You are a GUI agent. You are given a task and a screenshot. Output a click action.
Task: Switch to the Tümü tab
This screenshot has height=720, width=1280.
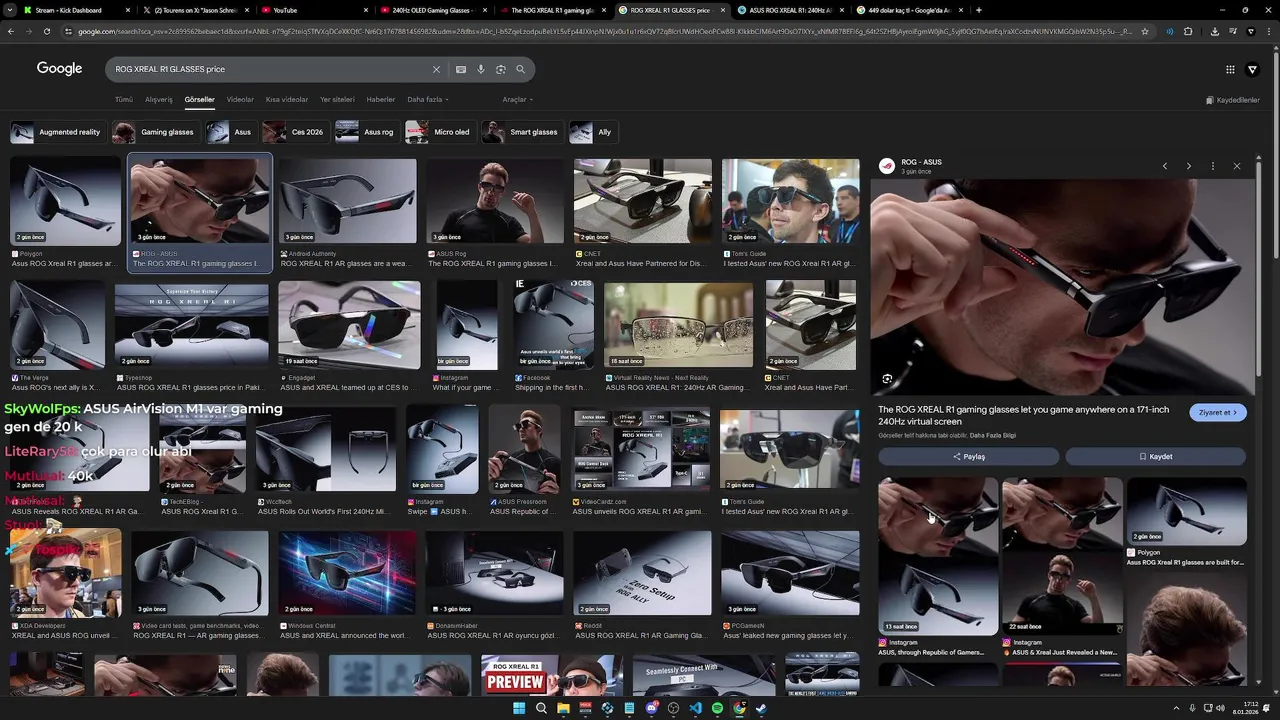(x=124, y=100)
